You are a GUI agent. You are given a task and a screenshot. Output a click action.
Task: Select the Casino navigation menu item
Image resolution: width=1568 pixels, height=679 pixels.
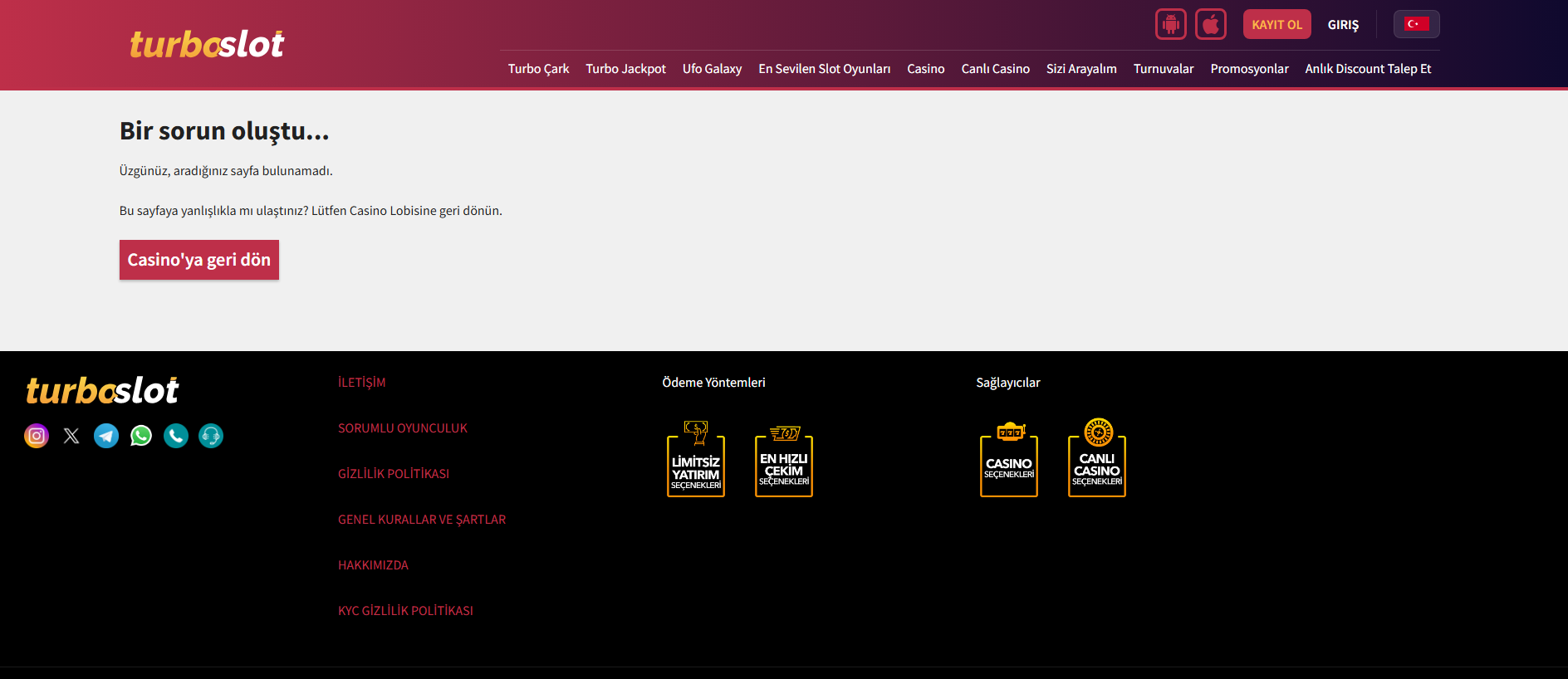(x=926, y=69)
